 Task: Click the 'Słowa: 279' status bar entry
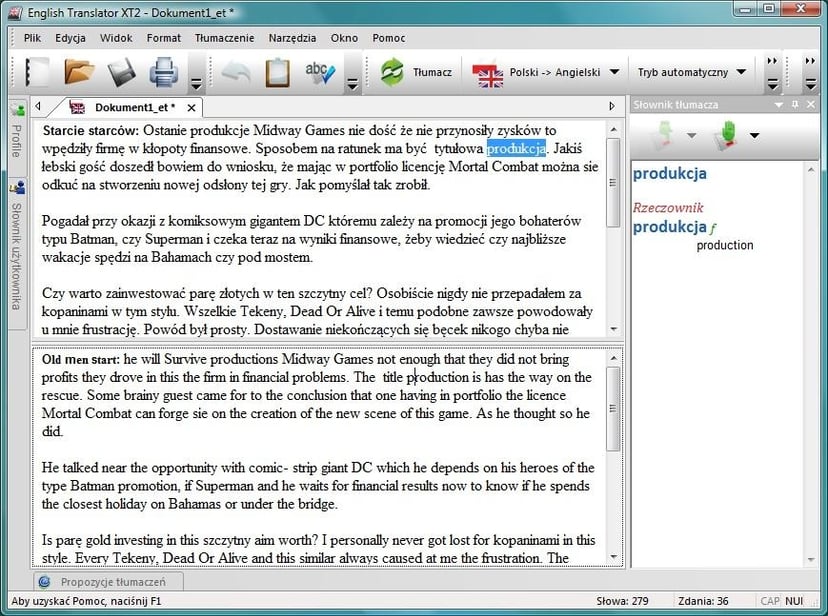tap(622, 601)
